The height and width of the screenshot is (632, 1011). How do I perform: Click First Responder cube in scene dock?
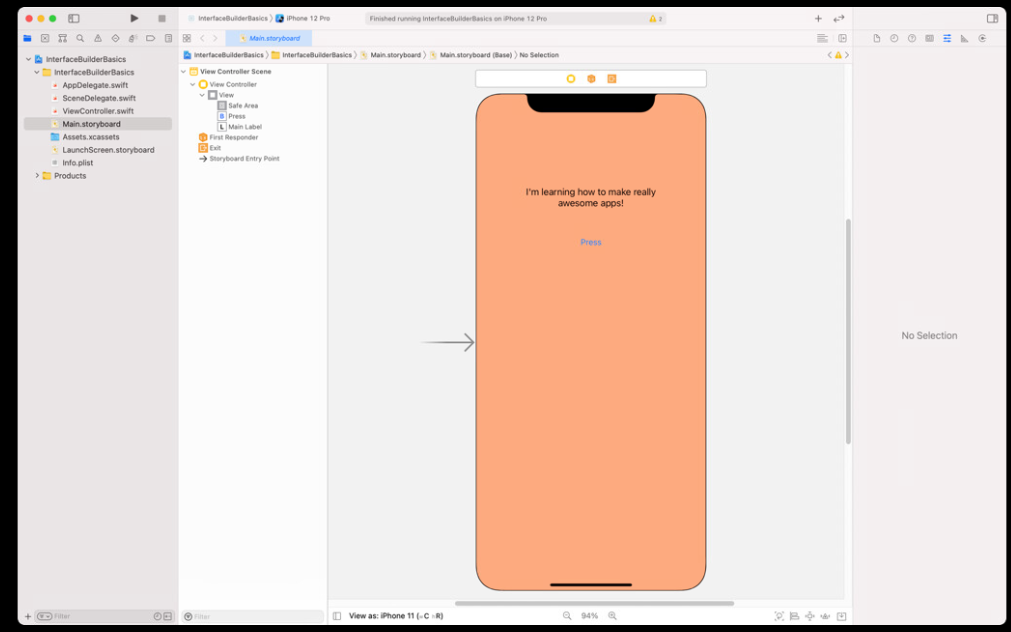[x=591, y=79]
